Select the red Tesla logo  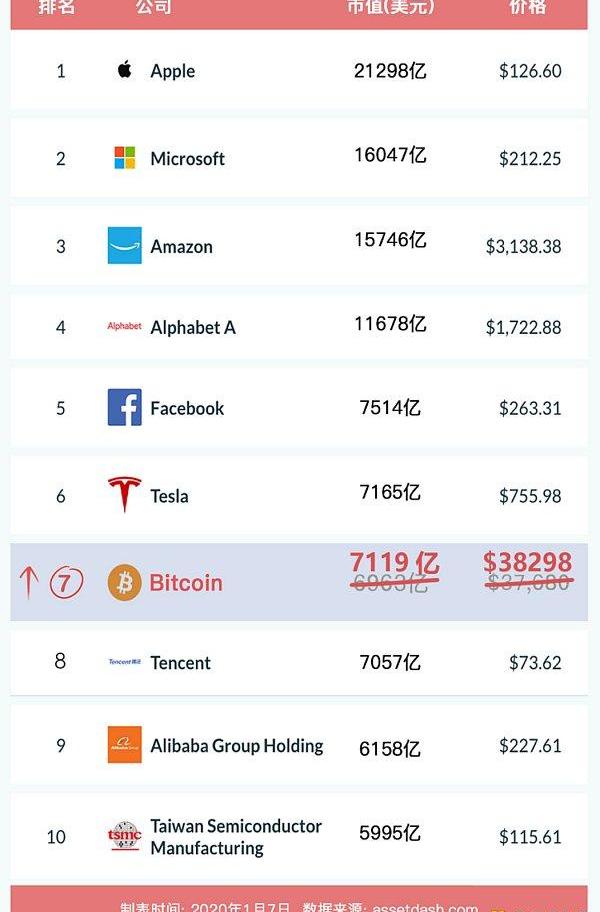pos(125,494)
